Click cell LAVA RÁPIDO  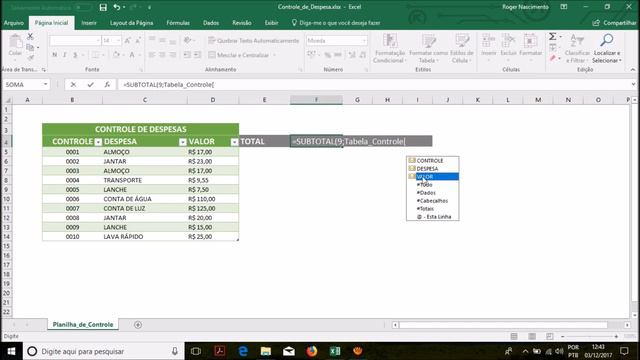point(144,237)
